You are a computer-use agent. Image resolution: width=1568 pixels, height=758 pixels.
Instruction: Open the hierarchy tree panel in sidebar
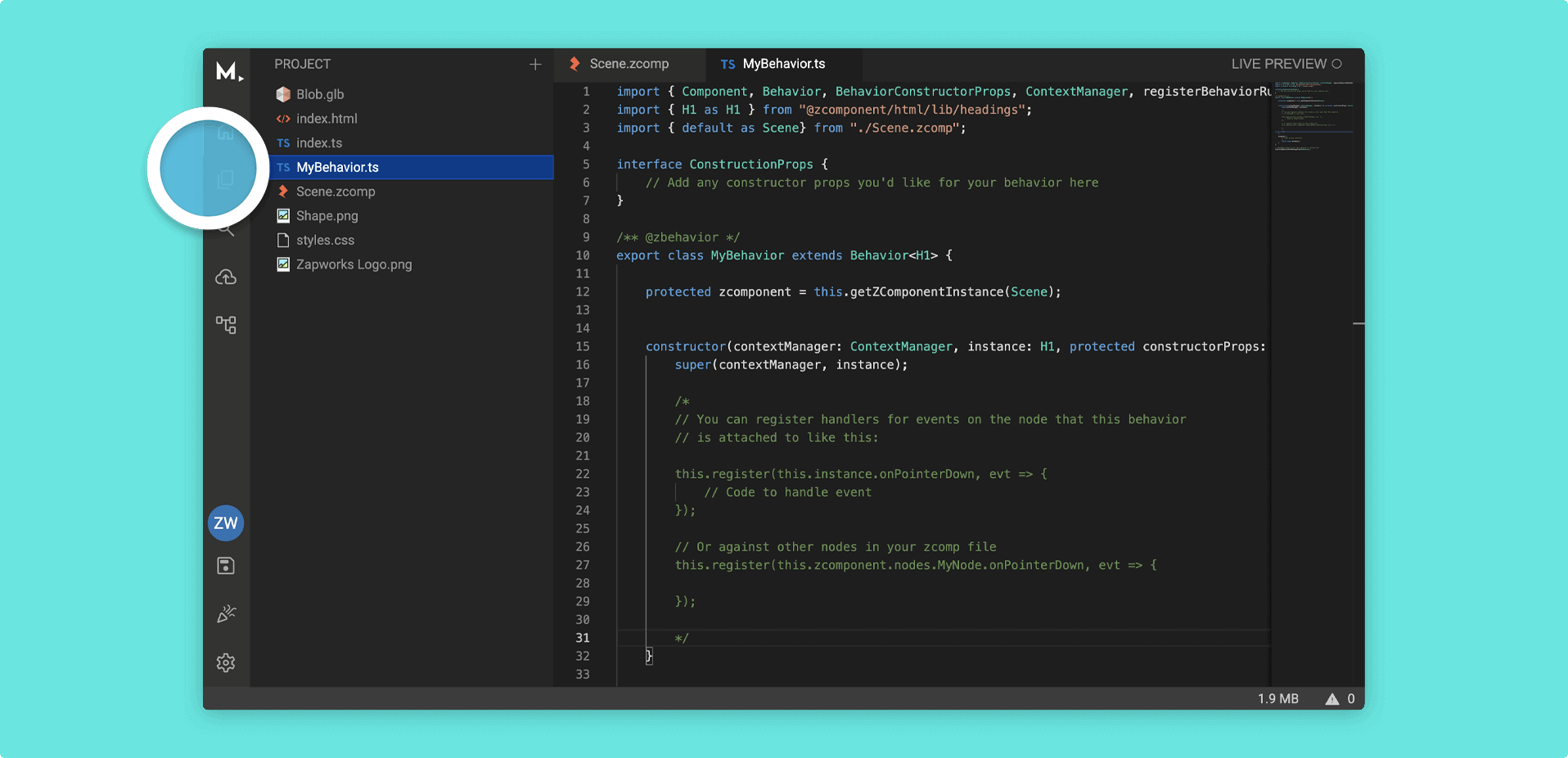[226, 325]
